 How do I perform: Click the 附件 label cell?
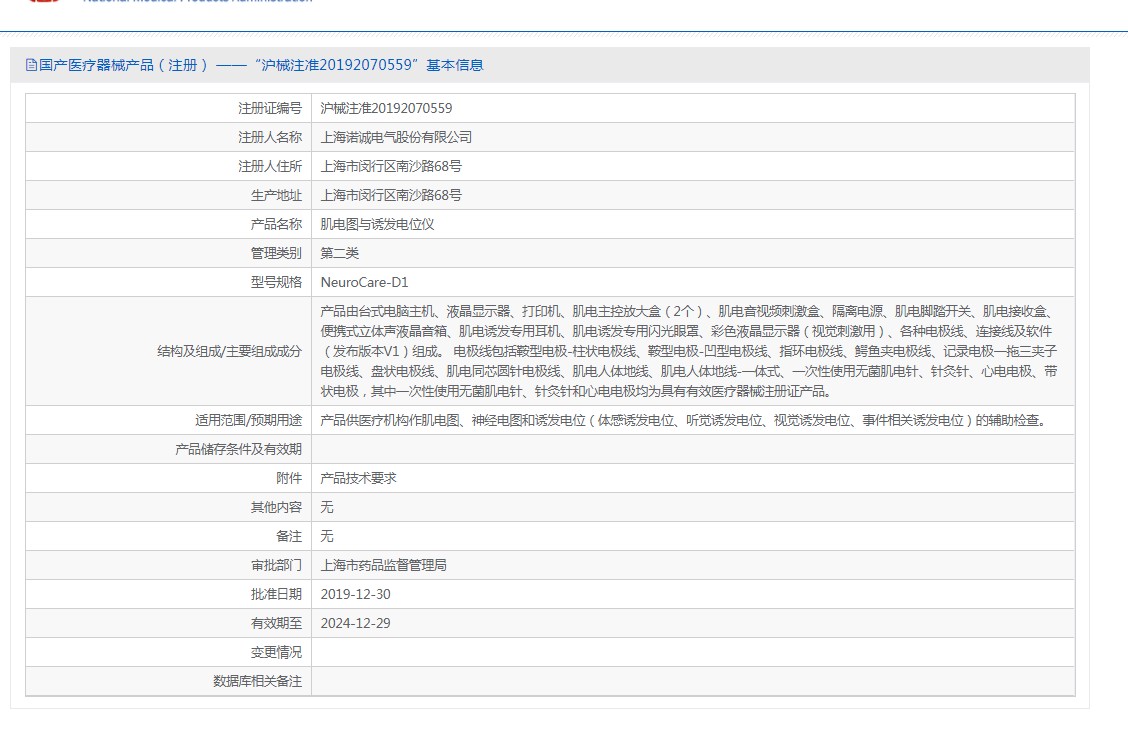click(168, 478)
